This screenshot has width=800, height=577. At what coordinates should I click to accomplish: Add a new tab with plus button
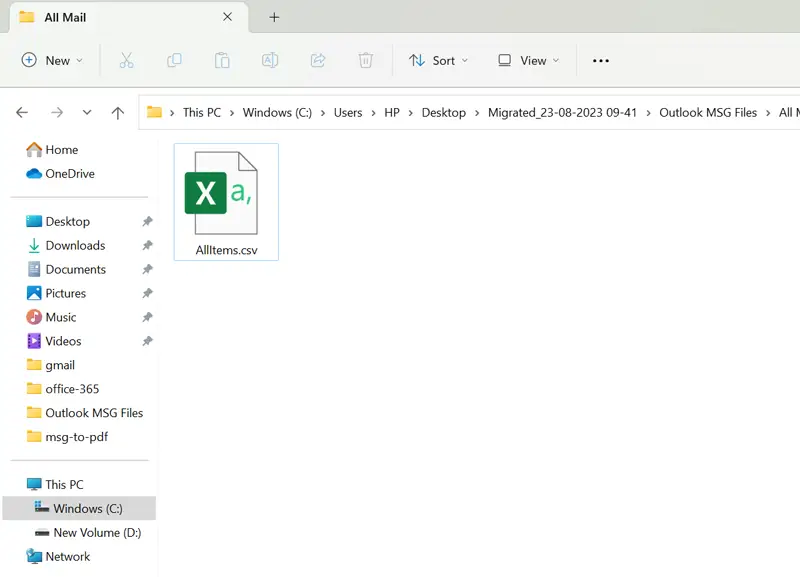[x=274, y=17]
